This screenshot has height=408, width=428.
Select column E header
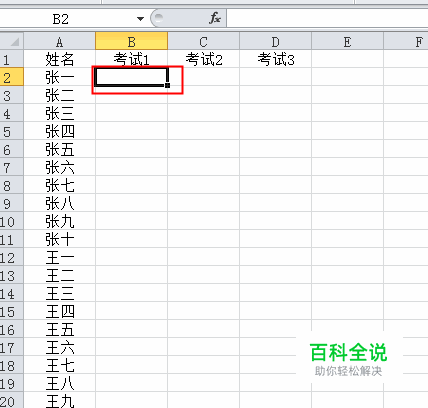[x=347, y=42]
